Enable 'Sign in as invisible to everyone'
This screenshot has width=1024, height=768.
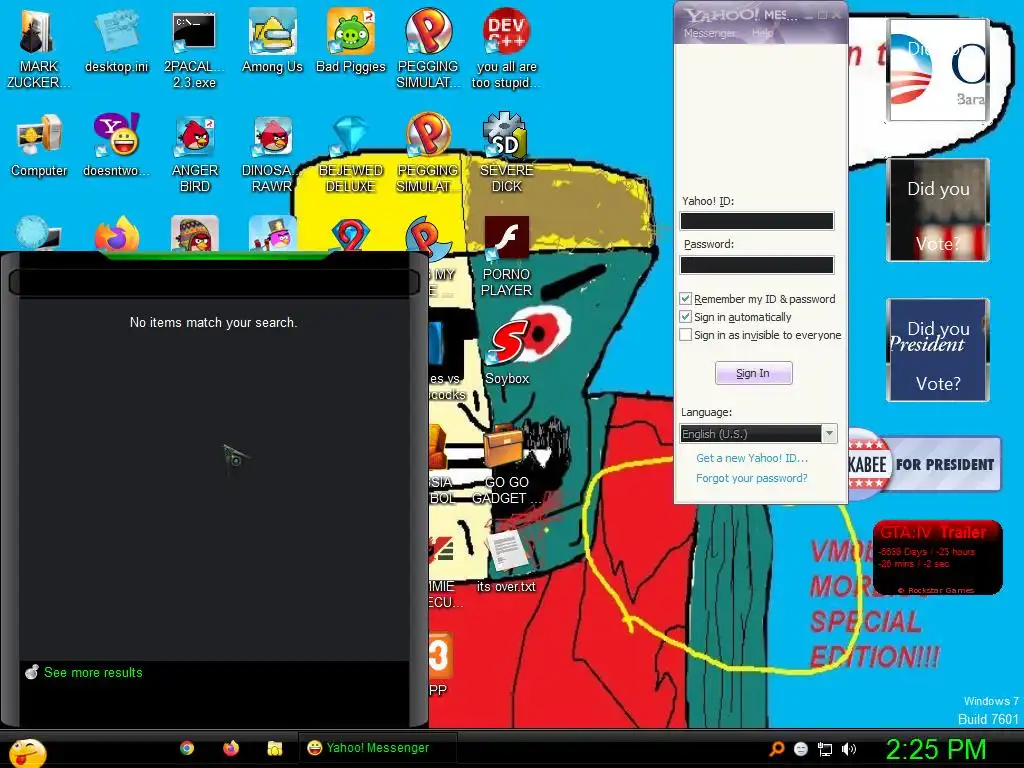[685, 335]
